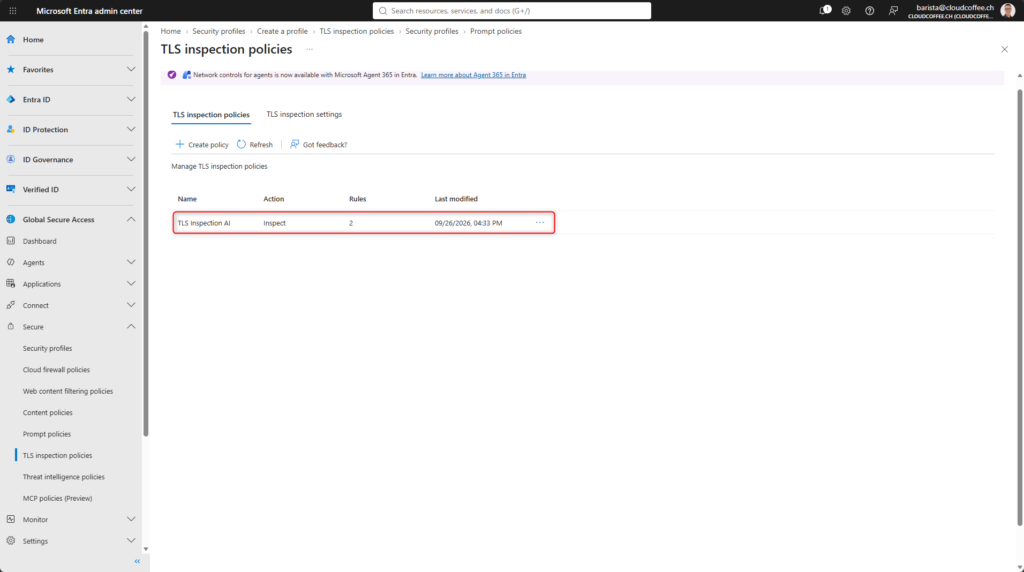This screenshot has width=1024, height=572.
Task: Click Got feedback? button
Action: coord(318,144)
